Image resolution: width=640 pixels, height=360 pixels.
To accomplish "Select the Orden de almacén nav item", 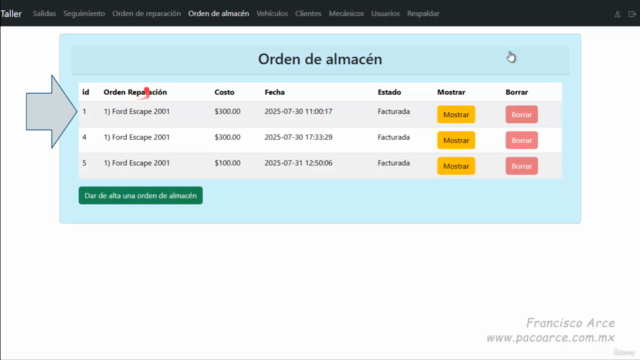I will pyautogui.click(x=218, y=13).
